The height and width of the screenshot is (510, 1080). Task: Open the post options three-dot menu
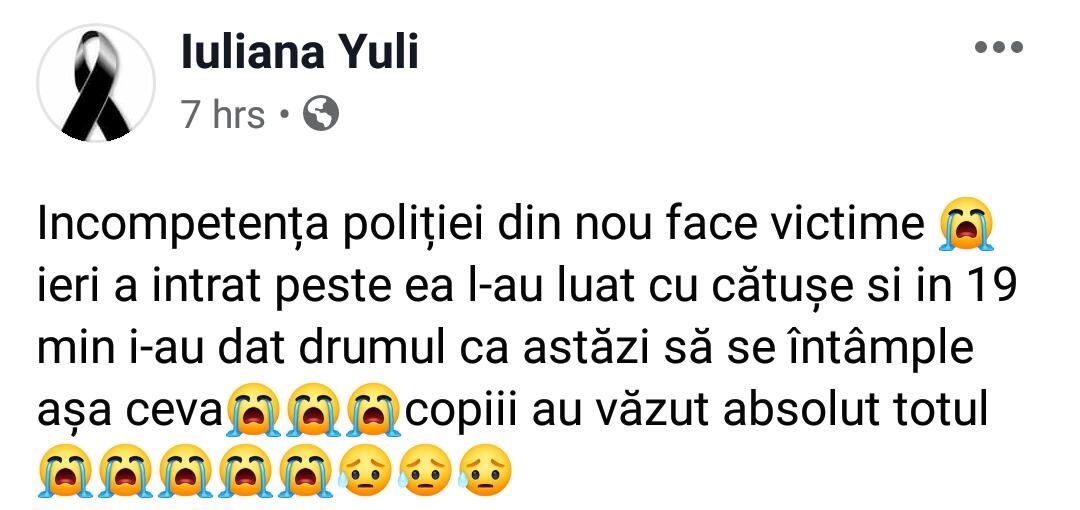coord(999,48)
